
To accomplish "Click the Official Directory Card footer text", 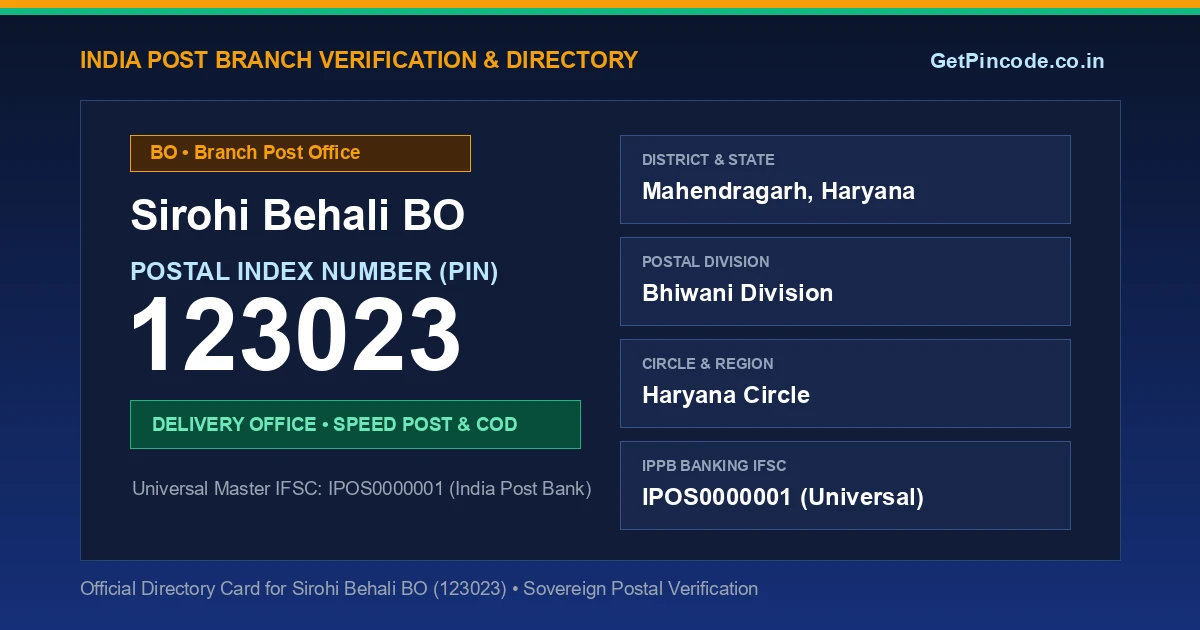I will tap(419, 589).
